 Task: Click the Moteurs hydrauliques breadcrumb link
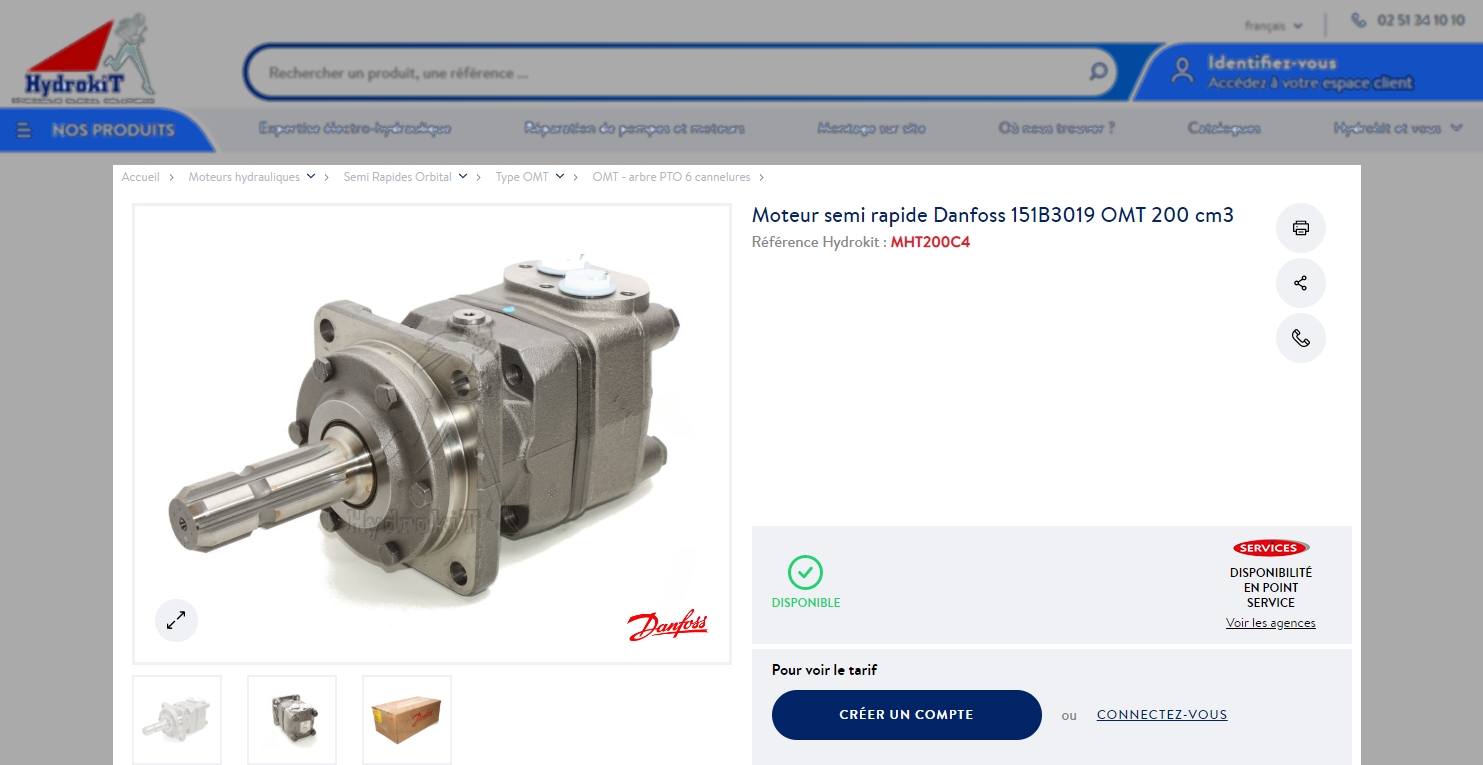[244, 177]
